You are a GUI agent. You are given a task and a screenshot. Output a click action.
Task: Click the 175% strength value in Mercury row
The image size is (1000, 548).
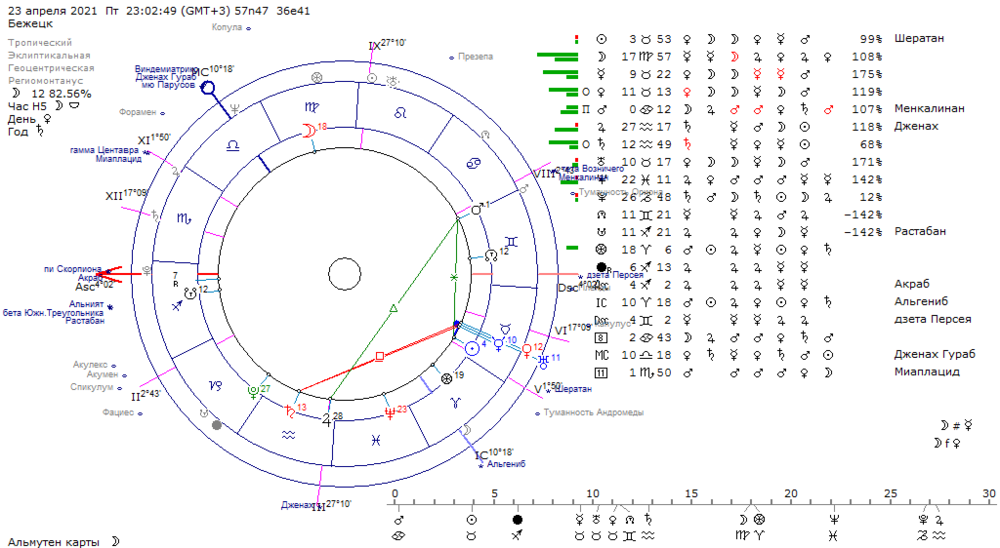point(867,74)
